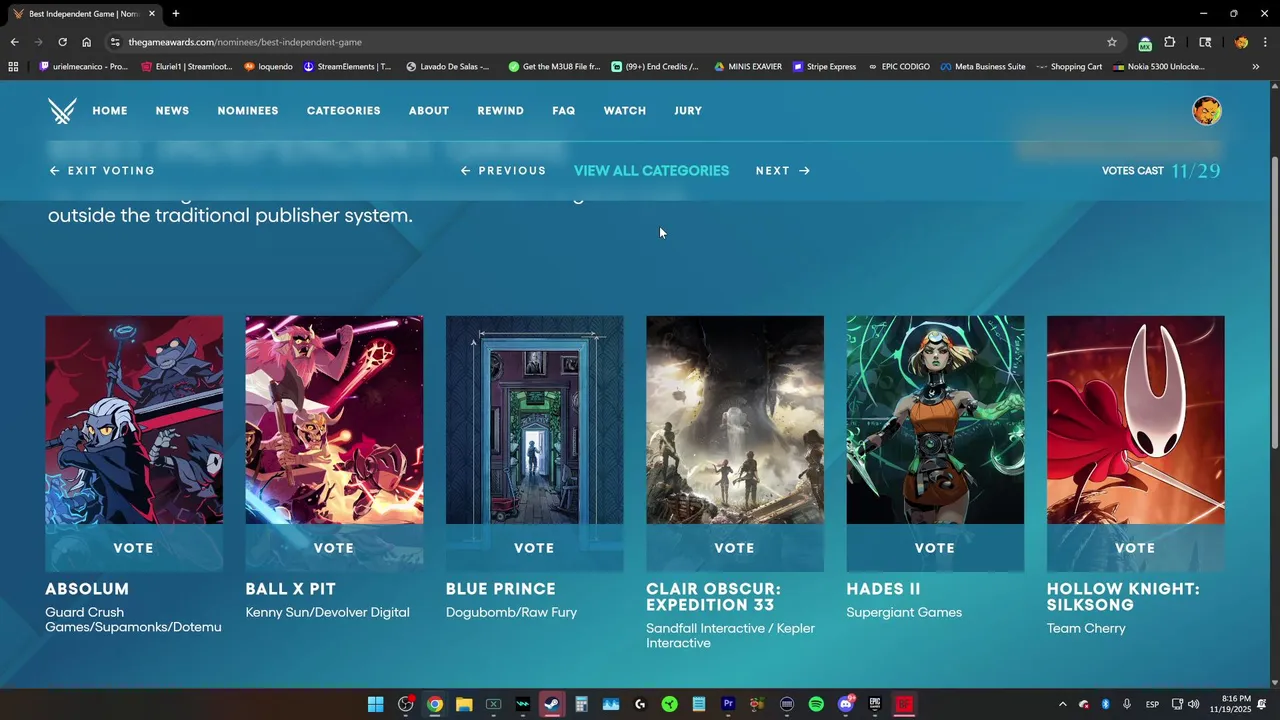Open the CATEGORIES nav item
The width and height of the screenshot is (1280, 720).
pyautogui.click(x=343, y=111)
